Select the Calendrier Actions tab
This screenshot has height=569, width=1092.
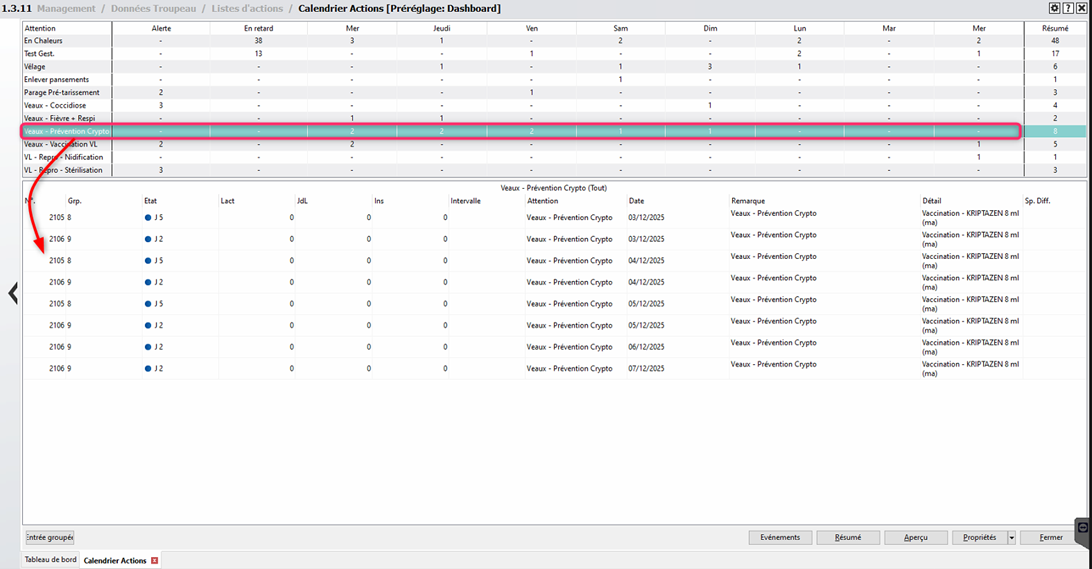(114, 561)
